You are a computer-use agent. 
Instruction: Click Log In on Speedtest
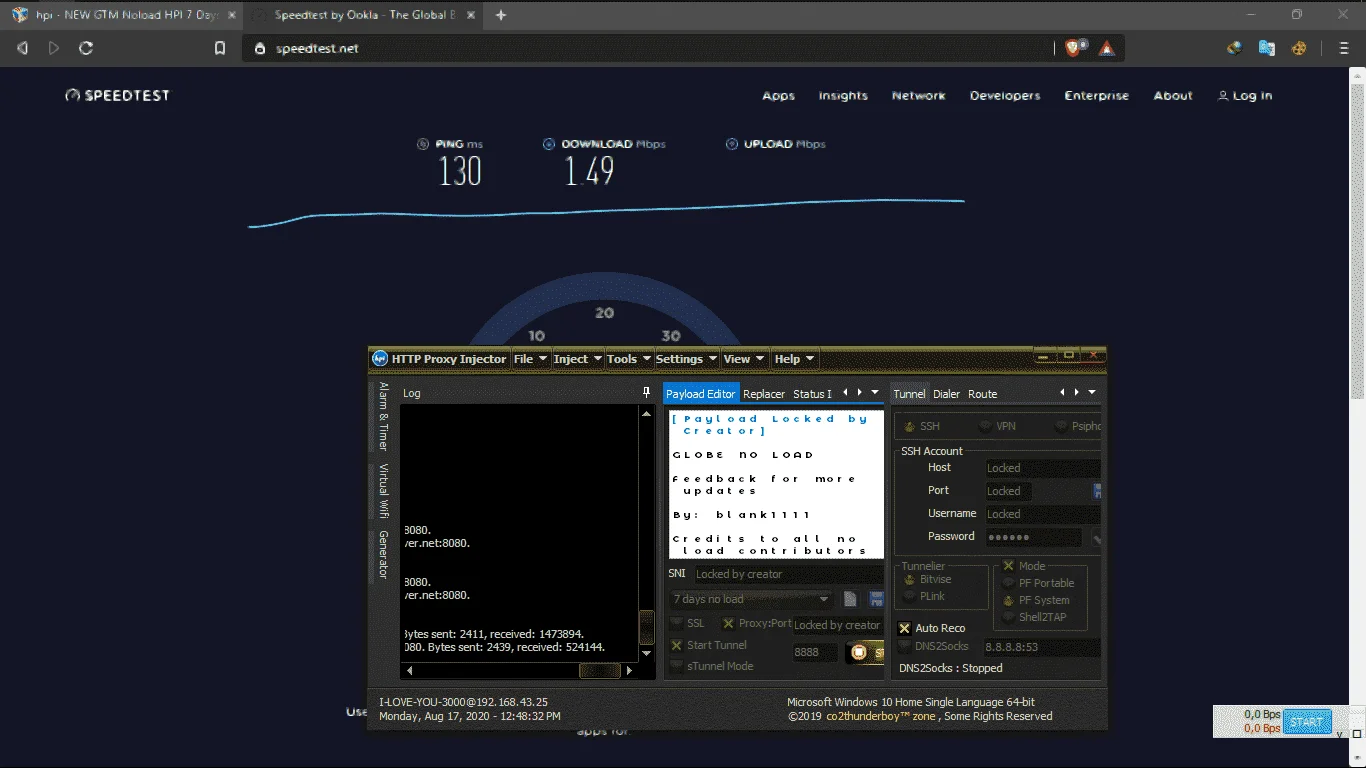tap(1245, 96)
